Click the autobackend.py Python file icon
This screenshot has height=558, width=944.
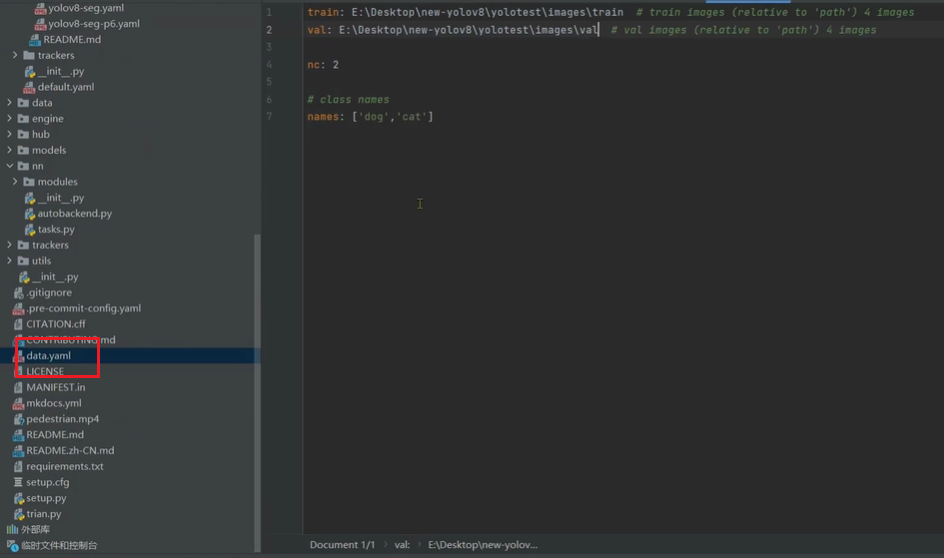(30, 214)
